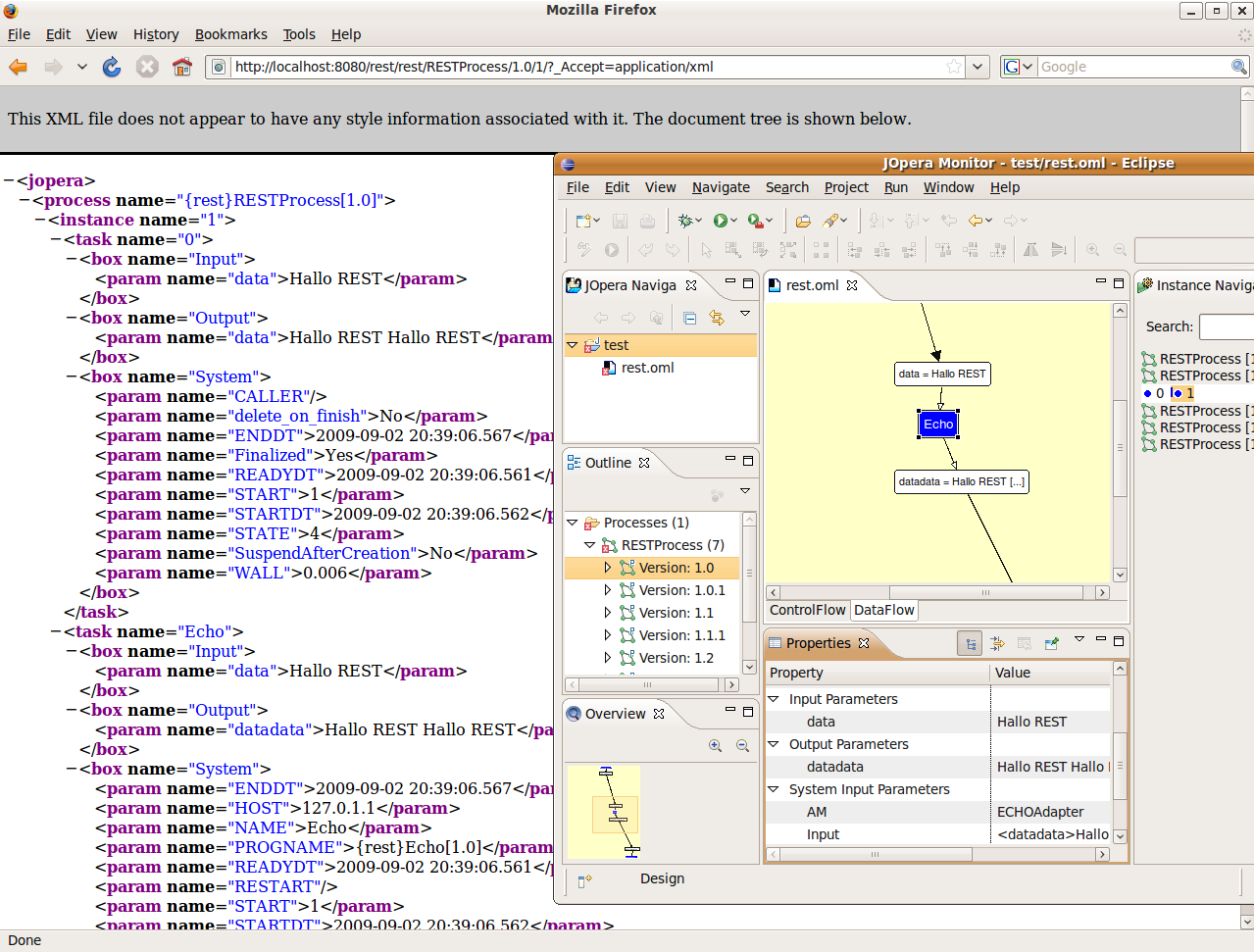Collapse the task name="0" XML node
The height and width of the screenshot is (952, 1254).
tap(56, 240)
